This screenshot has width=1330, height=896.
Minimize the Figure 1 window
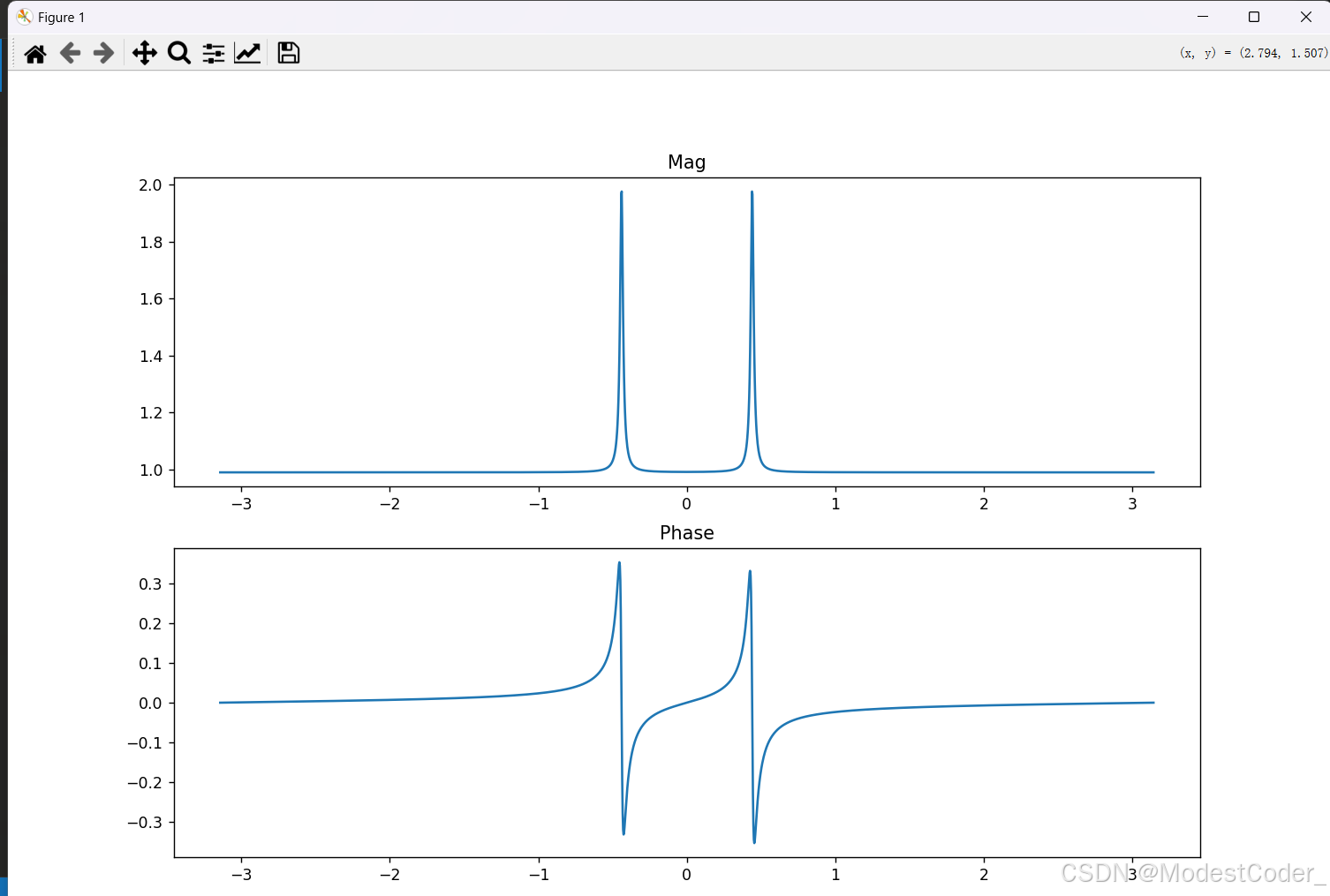[1203, 17]
